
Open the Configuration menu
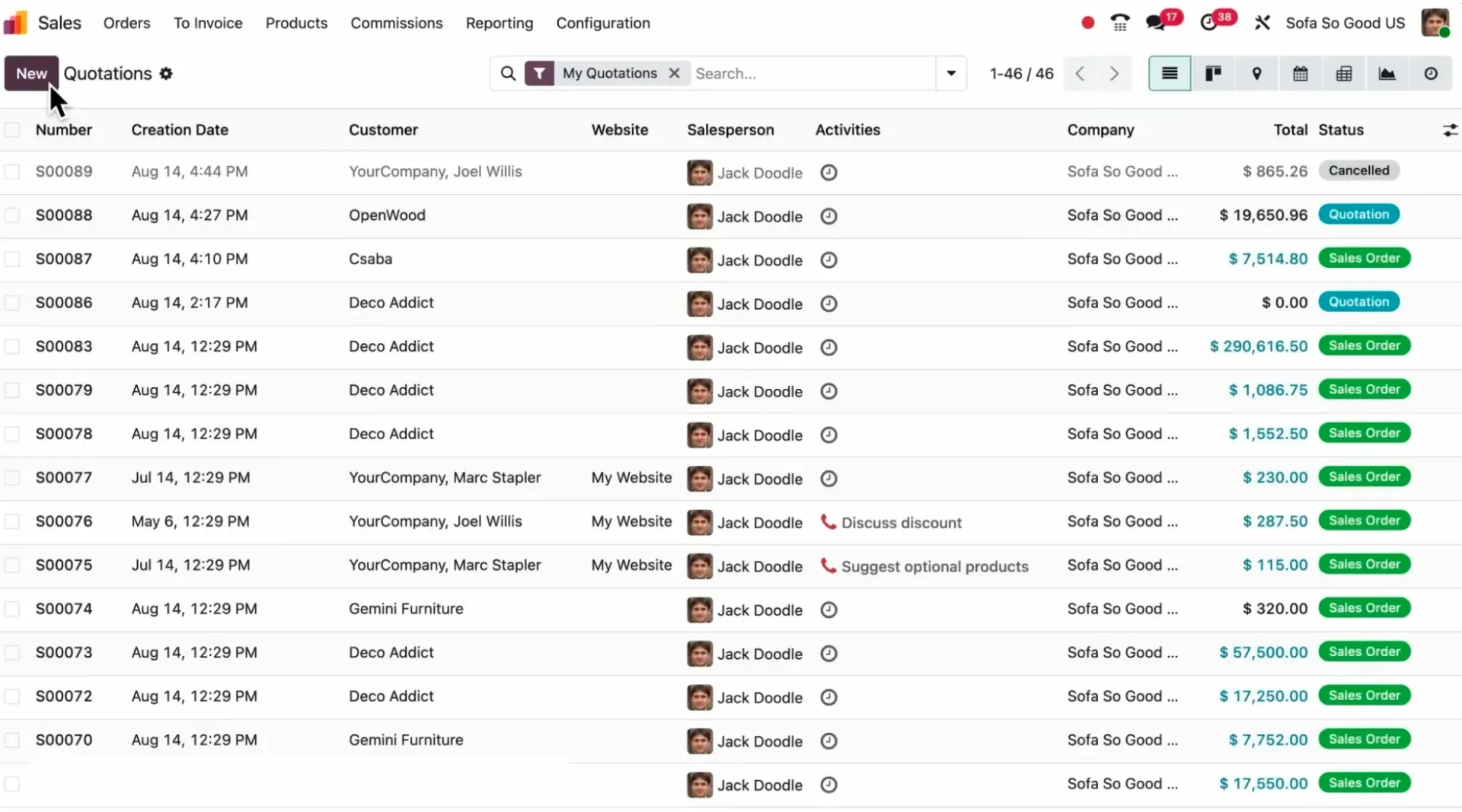coord(603,23)
